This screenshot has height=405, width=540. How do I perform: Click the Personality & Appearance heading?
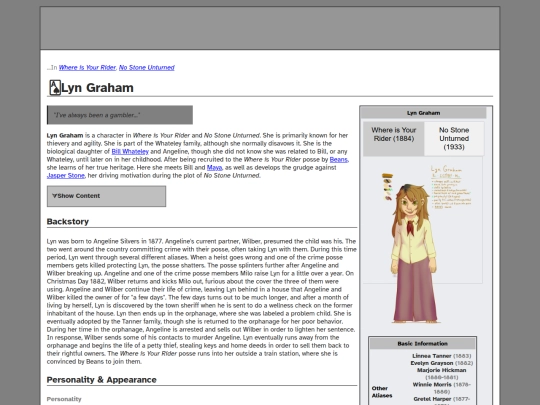(102, 380)
